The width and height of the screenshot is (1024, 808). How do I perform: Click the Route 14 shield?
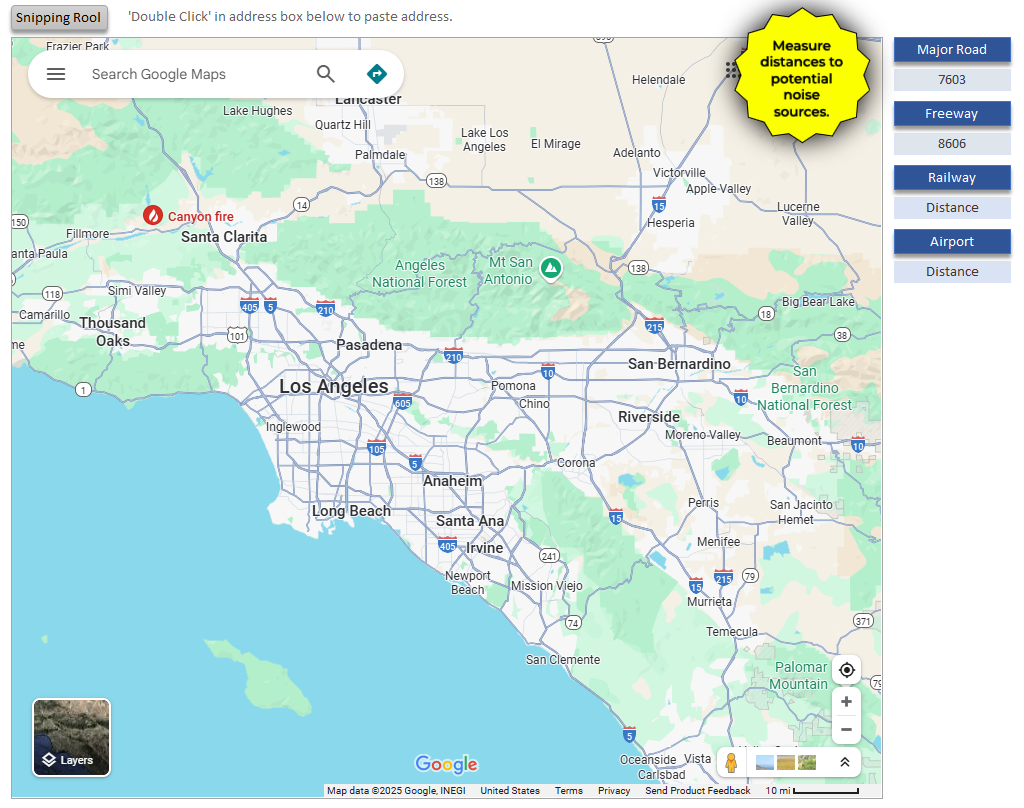pos(301,204)
